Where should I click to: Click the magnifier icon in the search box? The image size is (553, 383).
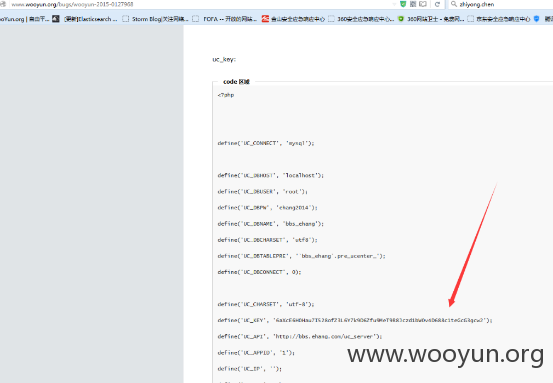tap(454, 4)
